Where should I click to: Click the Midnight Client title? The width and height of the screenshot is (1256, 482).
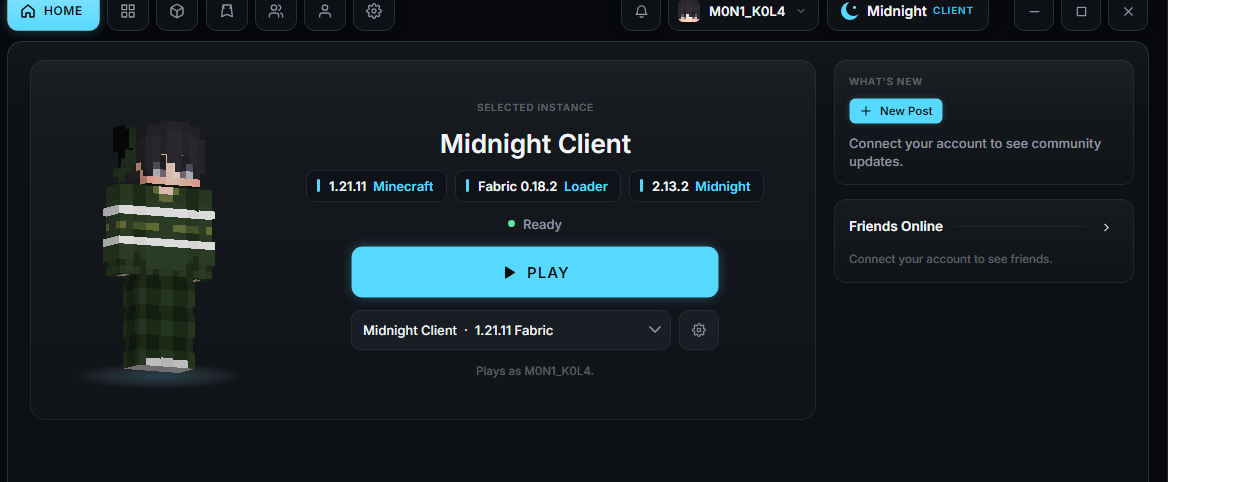point(536,143)
